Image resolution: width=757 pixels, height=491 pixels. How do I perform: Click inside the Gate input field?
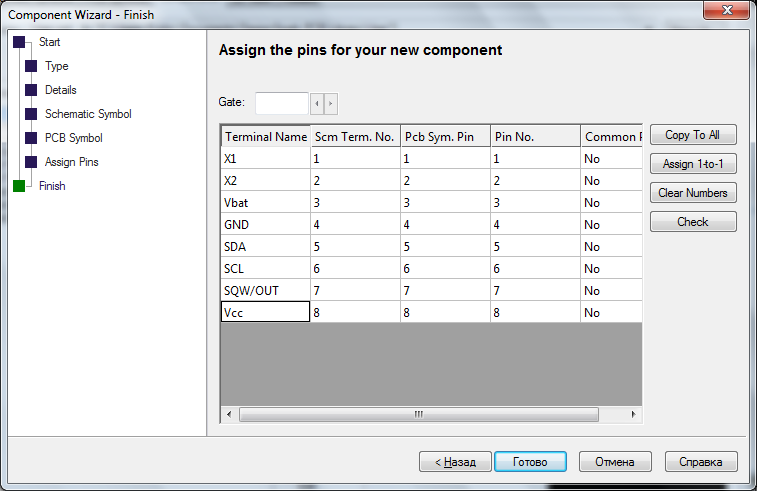pos(282,103)
